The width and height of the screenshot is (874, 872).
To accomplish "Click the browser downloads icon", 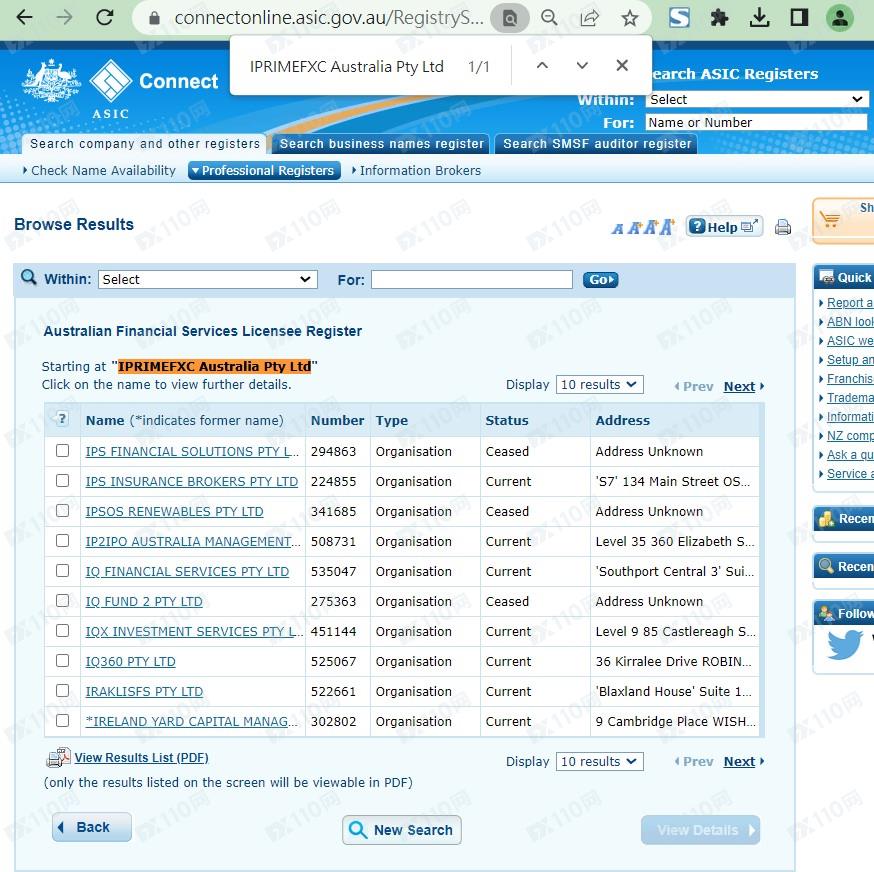I will (759, 18).
